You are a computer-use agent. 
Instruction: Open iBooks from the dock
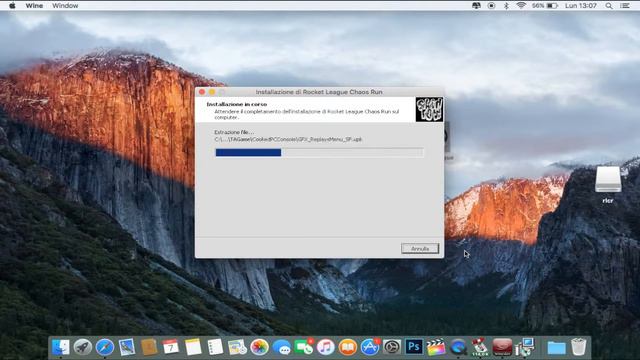pyautogui.click(x=347, y=347)
